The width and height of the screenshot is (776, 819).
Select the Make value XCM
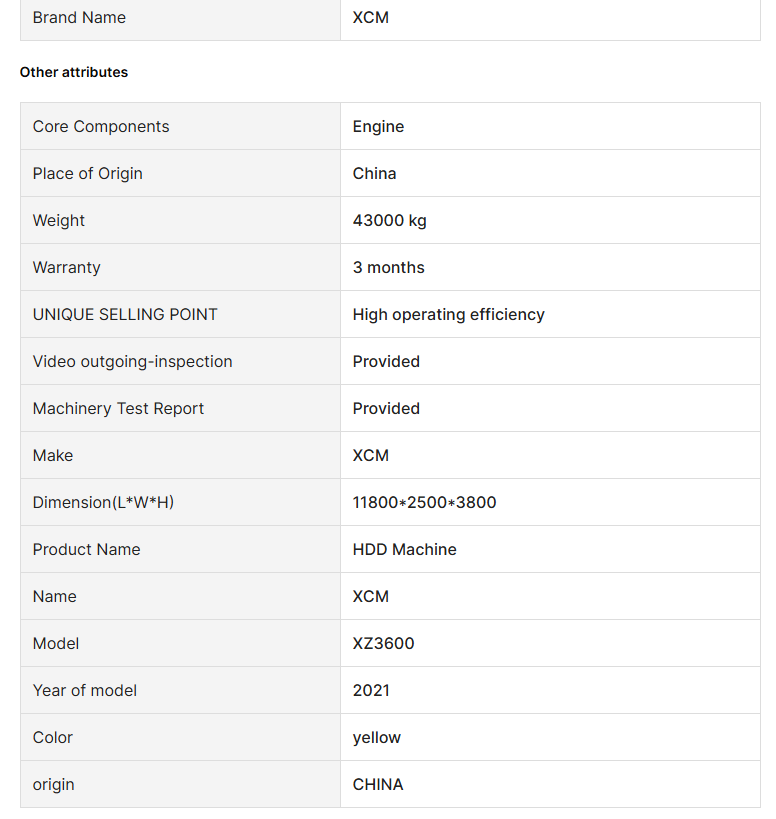370,455
